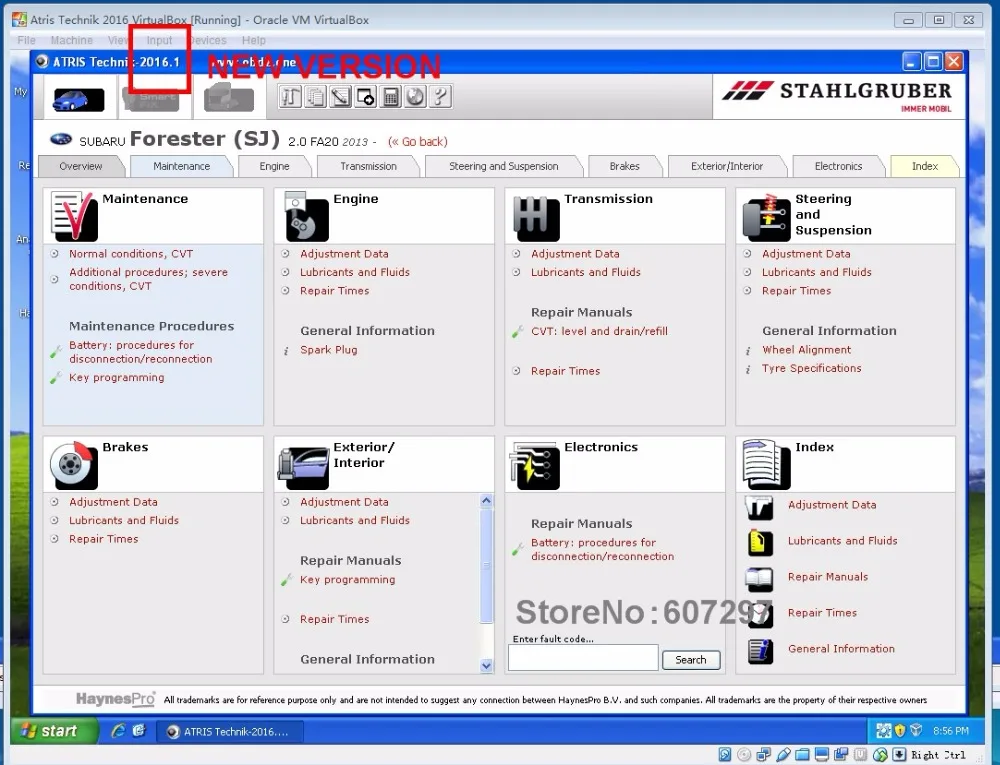
Task: Click the fault code Search button
Action: [x=691, y=660]
